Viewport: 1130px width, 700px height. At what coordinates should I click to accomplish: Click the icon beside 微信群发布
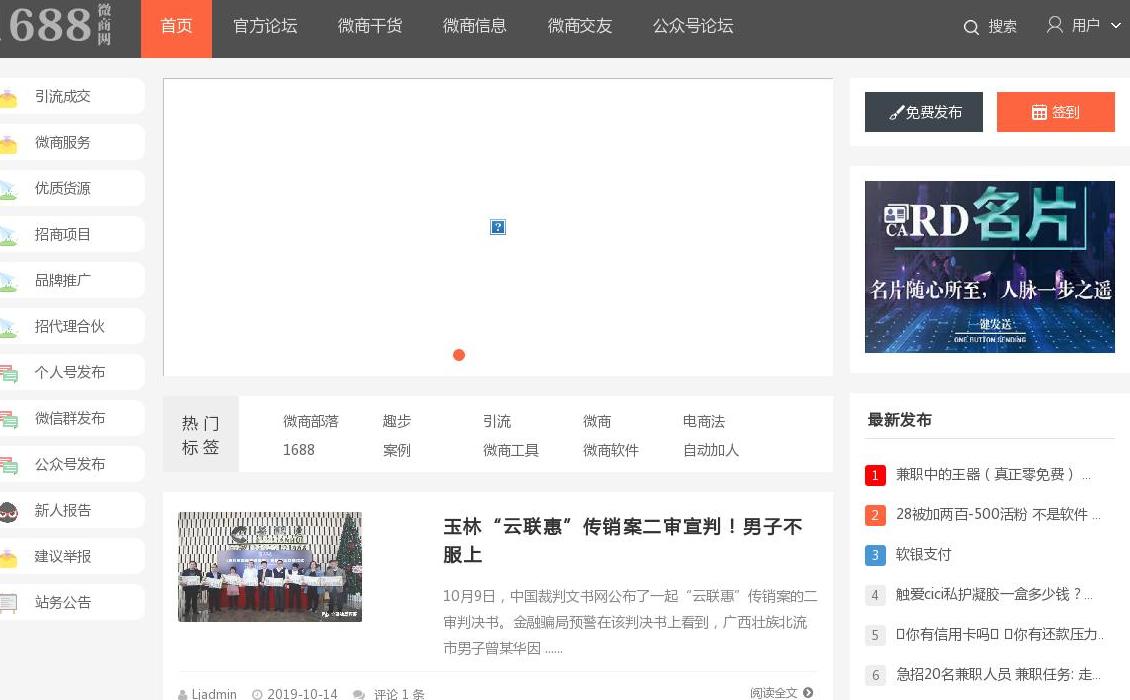9,419
